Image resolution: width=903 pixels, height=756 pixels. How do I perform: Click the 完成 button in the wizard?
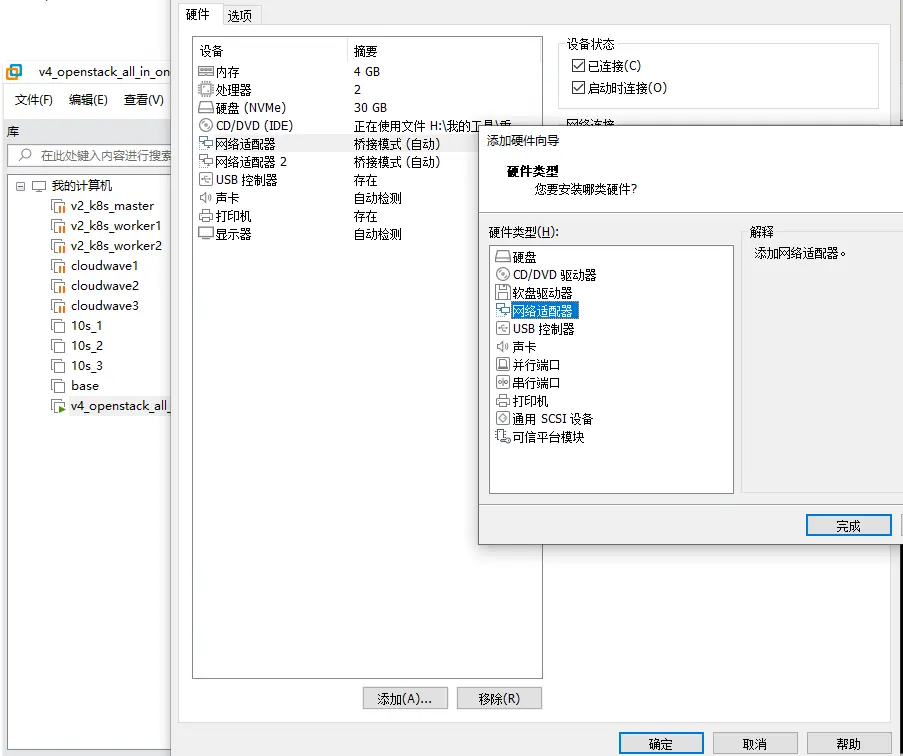(848, 526)
